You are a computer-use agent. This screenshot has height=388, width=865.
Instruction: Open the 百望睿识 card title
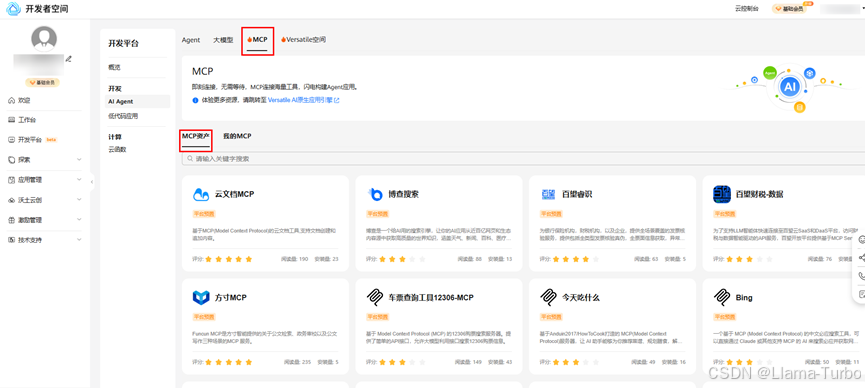tap(577, 194)
